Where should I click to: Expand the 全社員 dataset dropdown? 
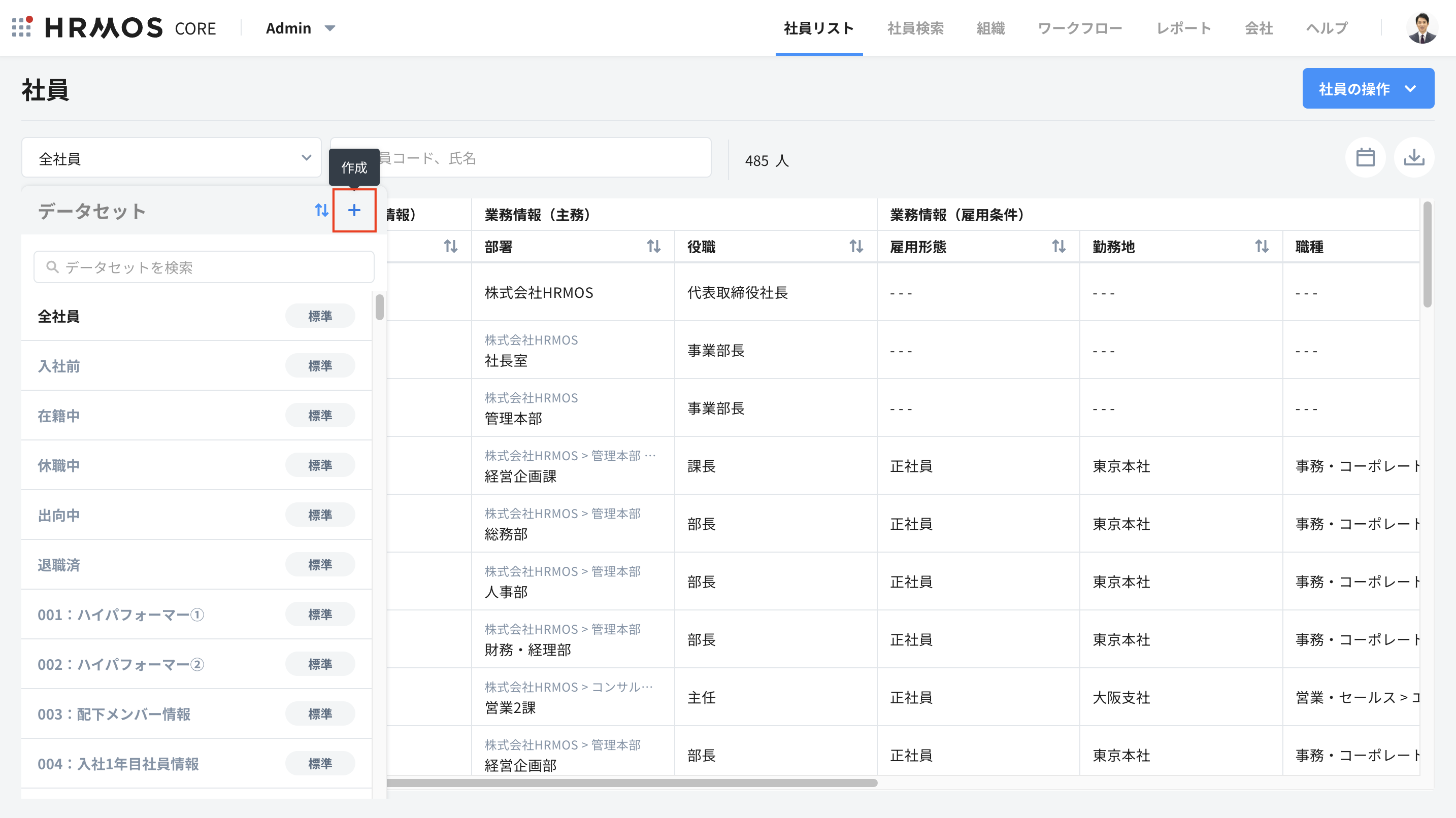pyautogui.click(x=171, y=158)
